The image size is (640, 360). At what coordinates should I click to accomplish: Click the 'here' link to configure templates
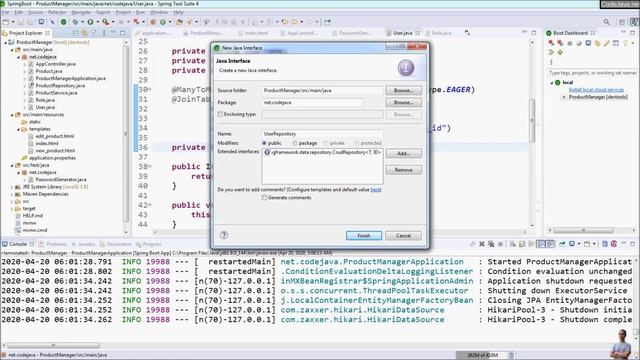click(376, 190)
